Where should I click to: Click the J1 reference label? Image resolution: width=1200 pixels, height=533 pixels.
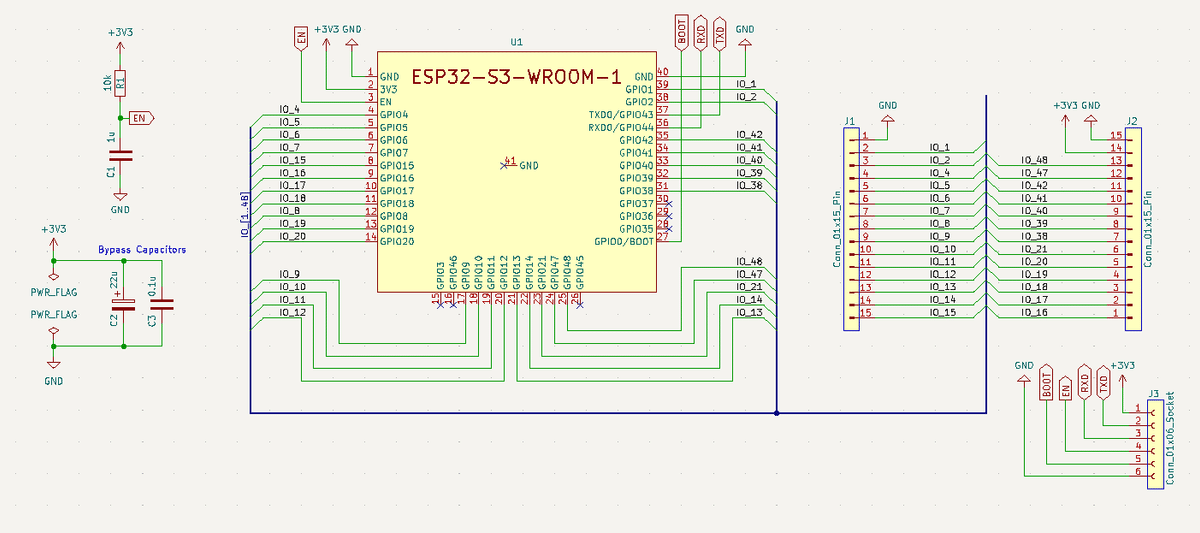849,122
